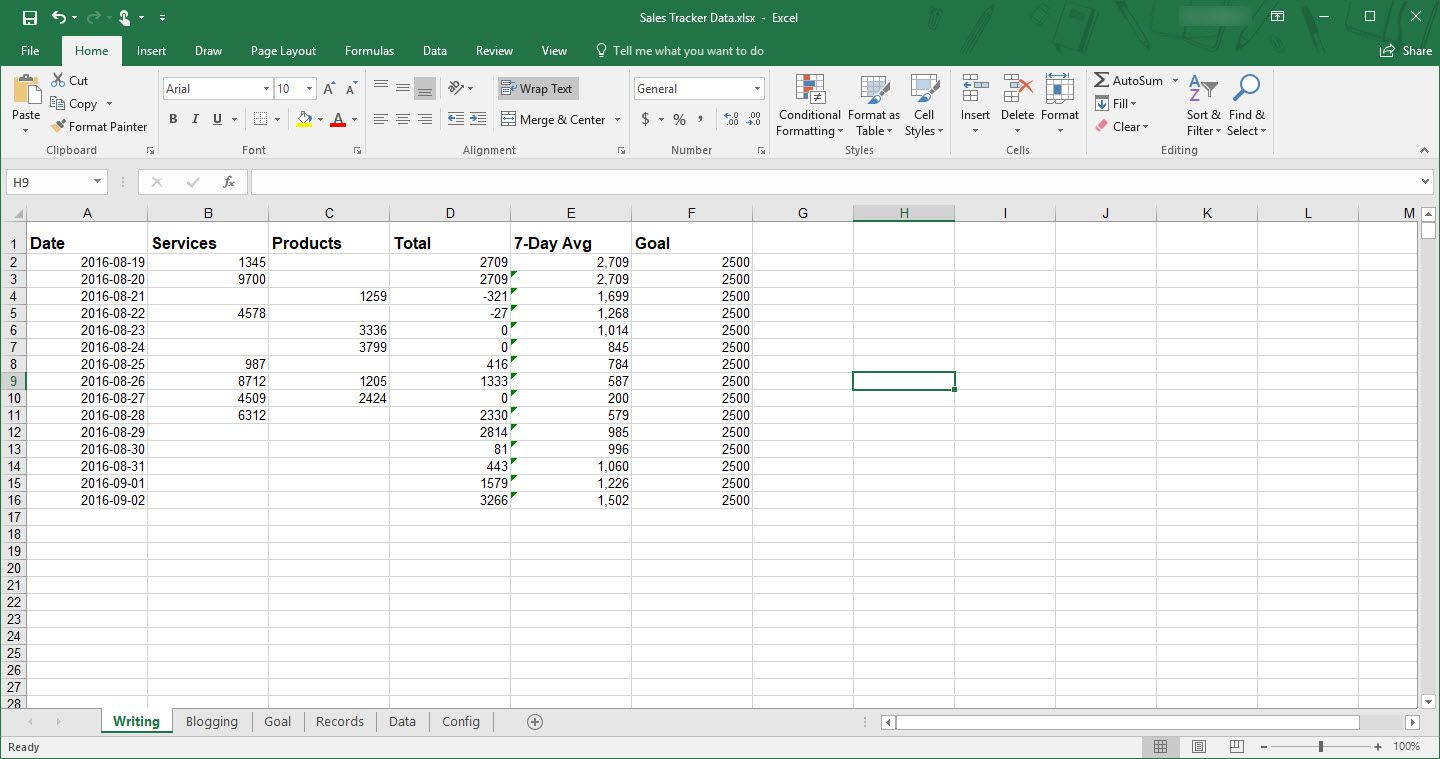Open Find & Select tool
The height and width of the screenshot is (759, 1440).
click(x=1246, y=106)
